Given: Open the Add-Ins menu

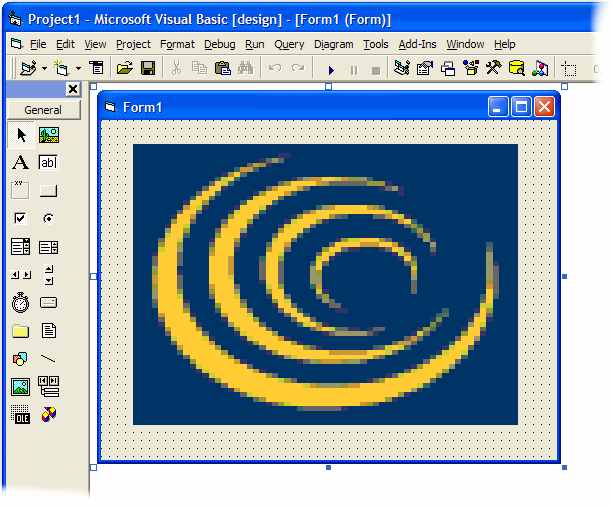Looking at the screenshot, I should 417,45.
